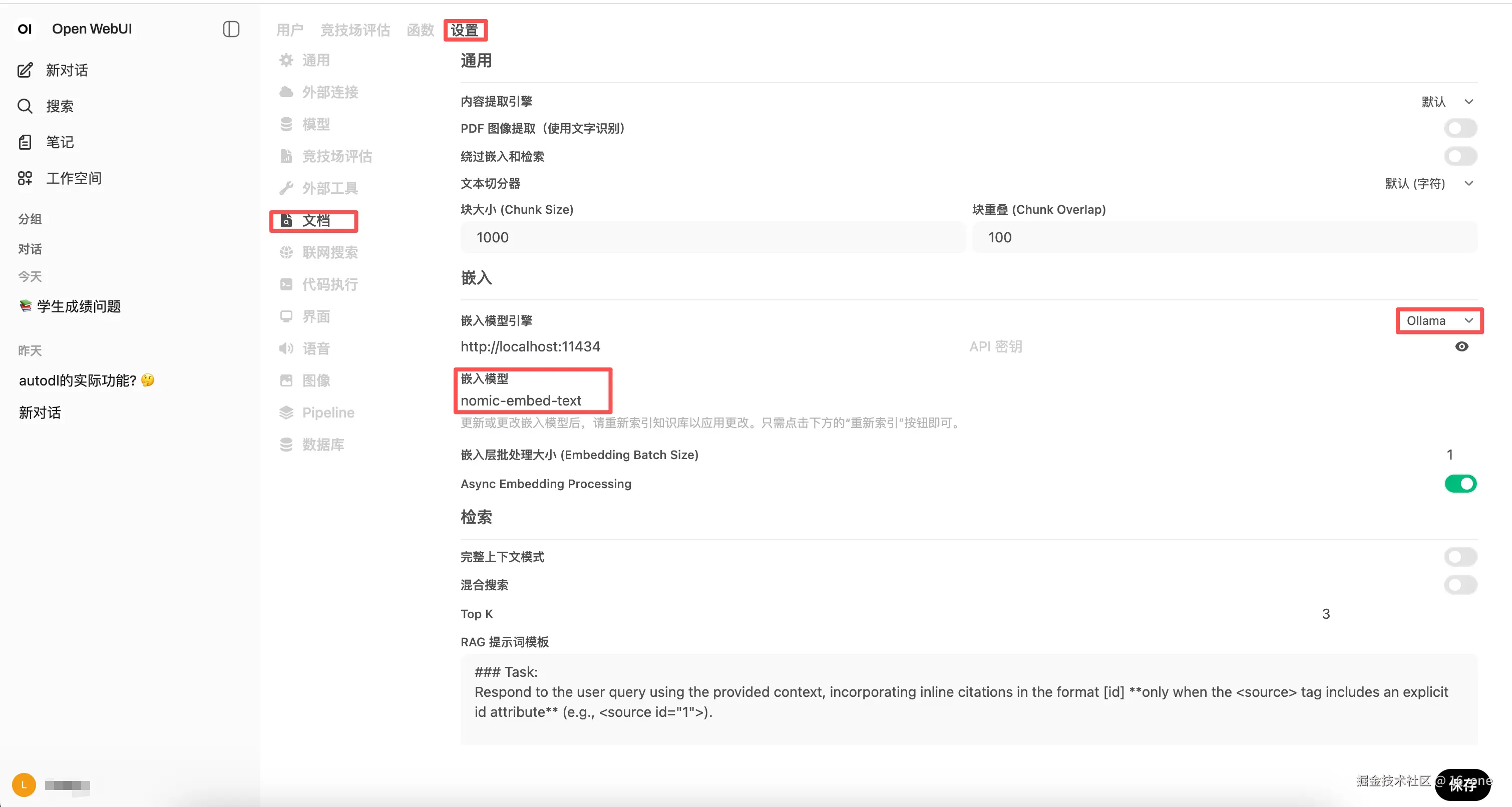Open the content extraction engine (内容提取引擎) dropdown
Viewport: 1512px width, 807px height.
coord(1447,102)
